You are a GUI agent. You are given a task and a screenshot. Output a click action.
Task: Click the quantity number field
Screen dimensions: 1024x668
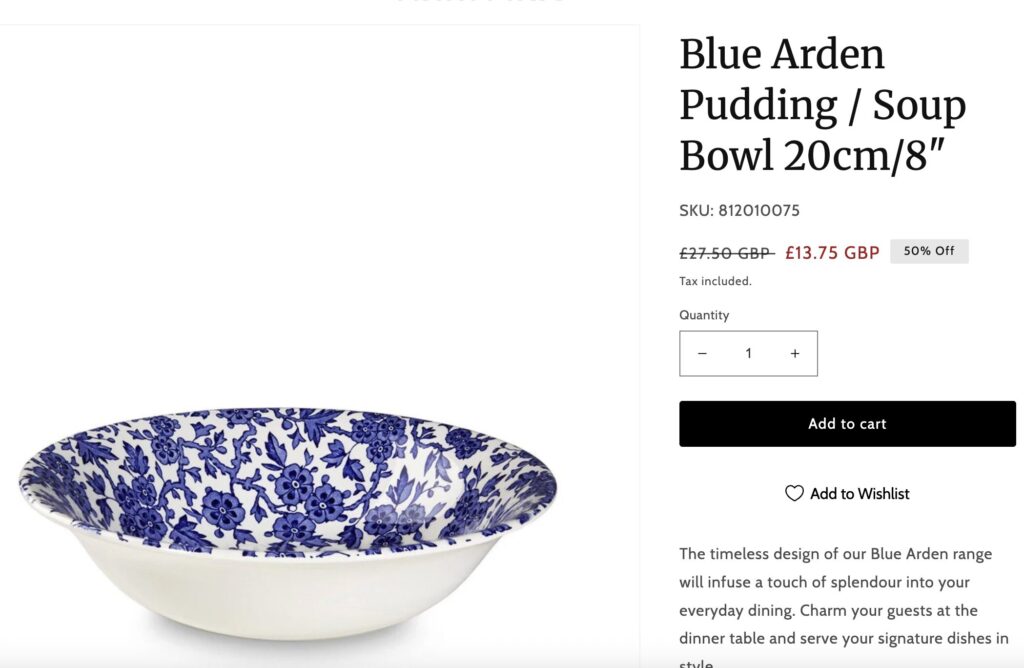(748, 354)
